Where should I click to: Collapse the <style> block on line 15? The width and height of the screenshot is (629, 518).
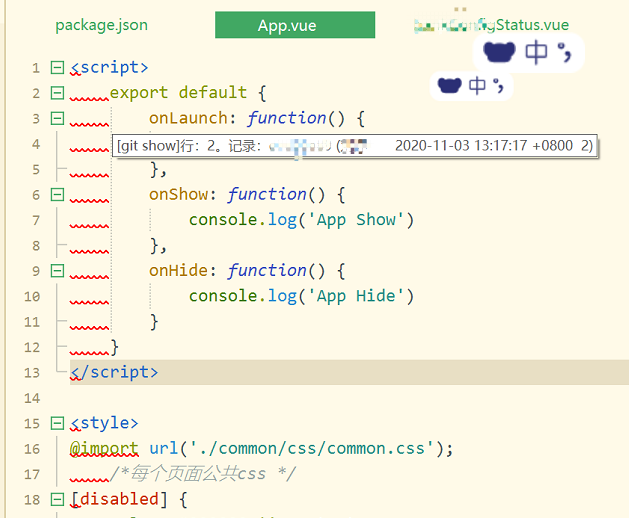57,423
